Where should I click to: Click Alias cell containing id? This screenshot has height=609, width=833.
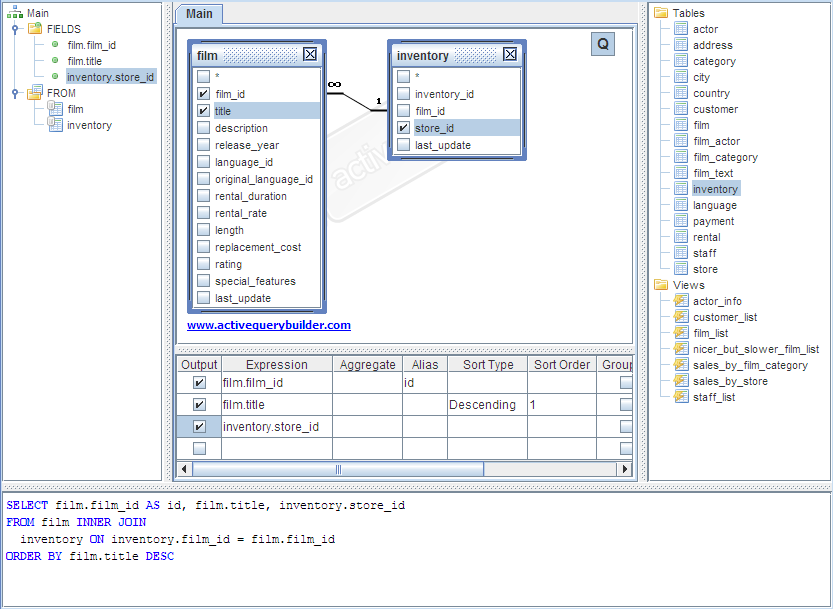(x=425, y=383)
